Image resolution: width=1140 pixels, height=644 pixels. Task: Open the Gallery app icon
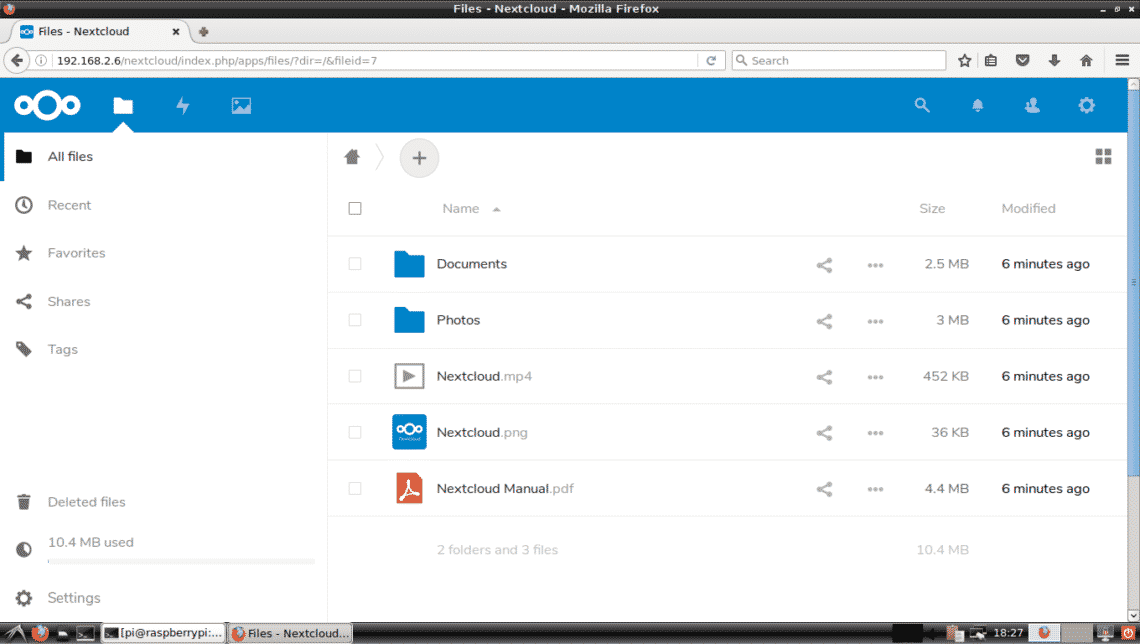coord(241,105)
